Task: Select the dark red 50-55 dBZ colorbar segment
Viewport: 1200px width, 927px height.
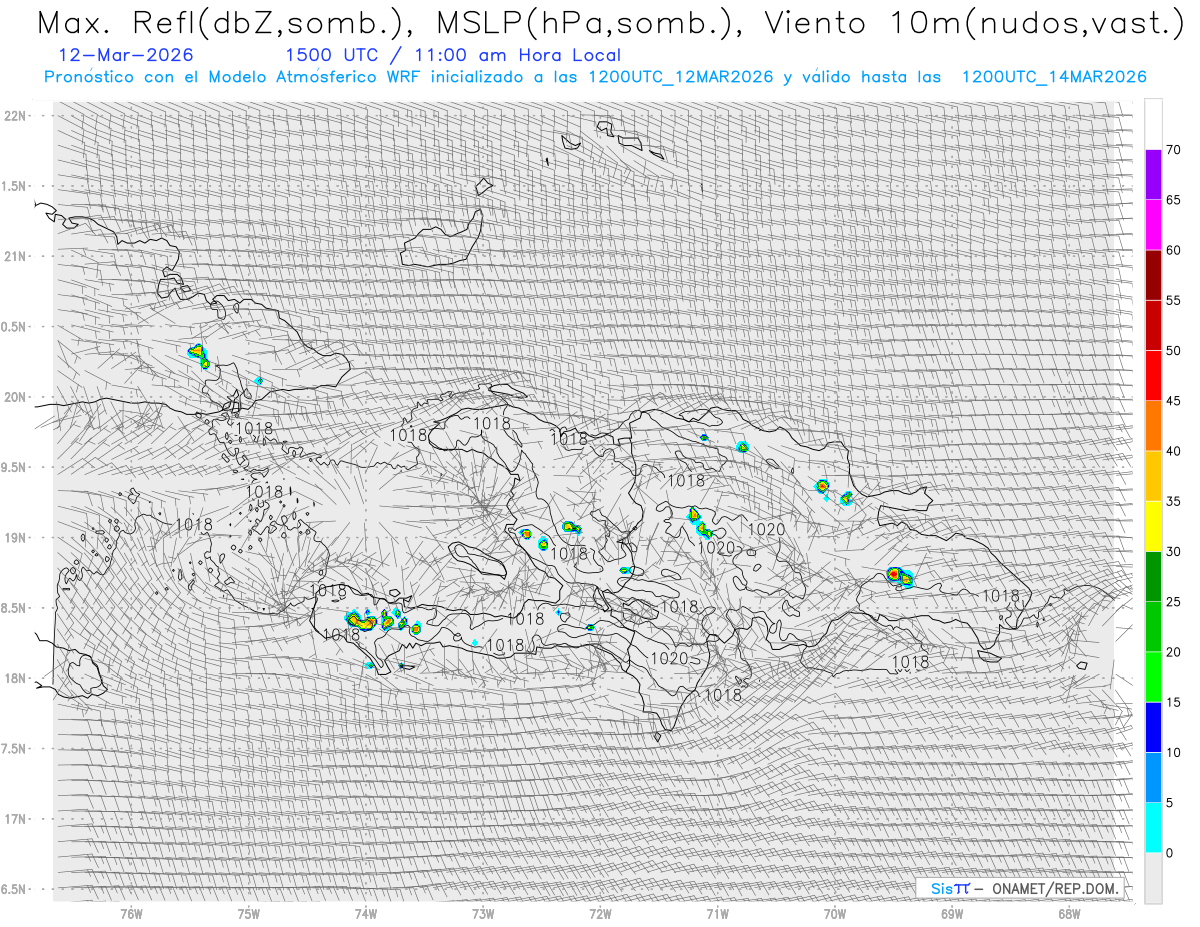Action: click(x=1153, y=325)
